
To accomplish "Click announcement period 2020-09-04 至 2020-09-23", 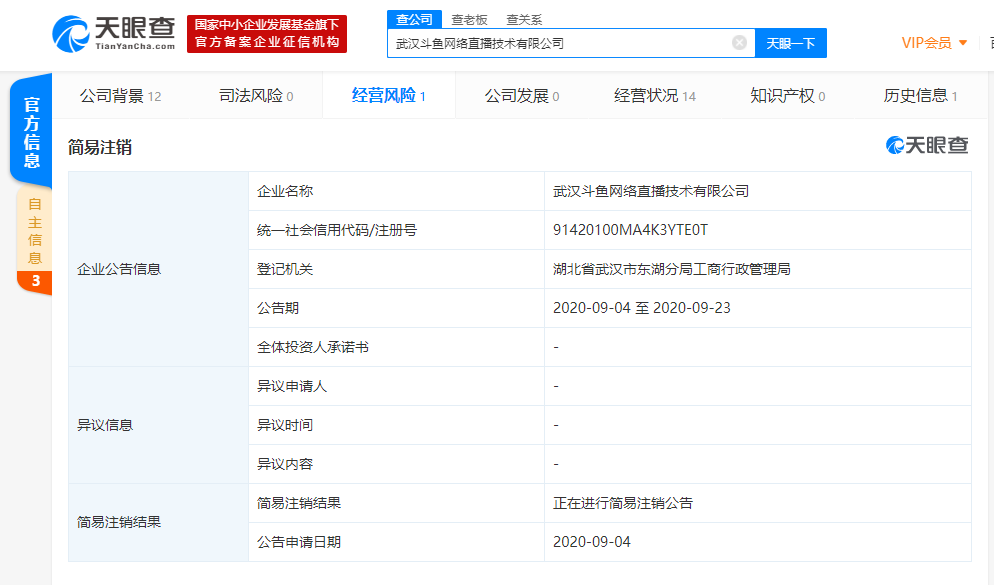I will coord(642,308).
